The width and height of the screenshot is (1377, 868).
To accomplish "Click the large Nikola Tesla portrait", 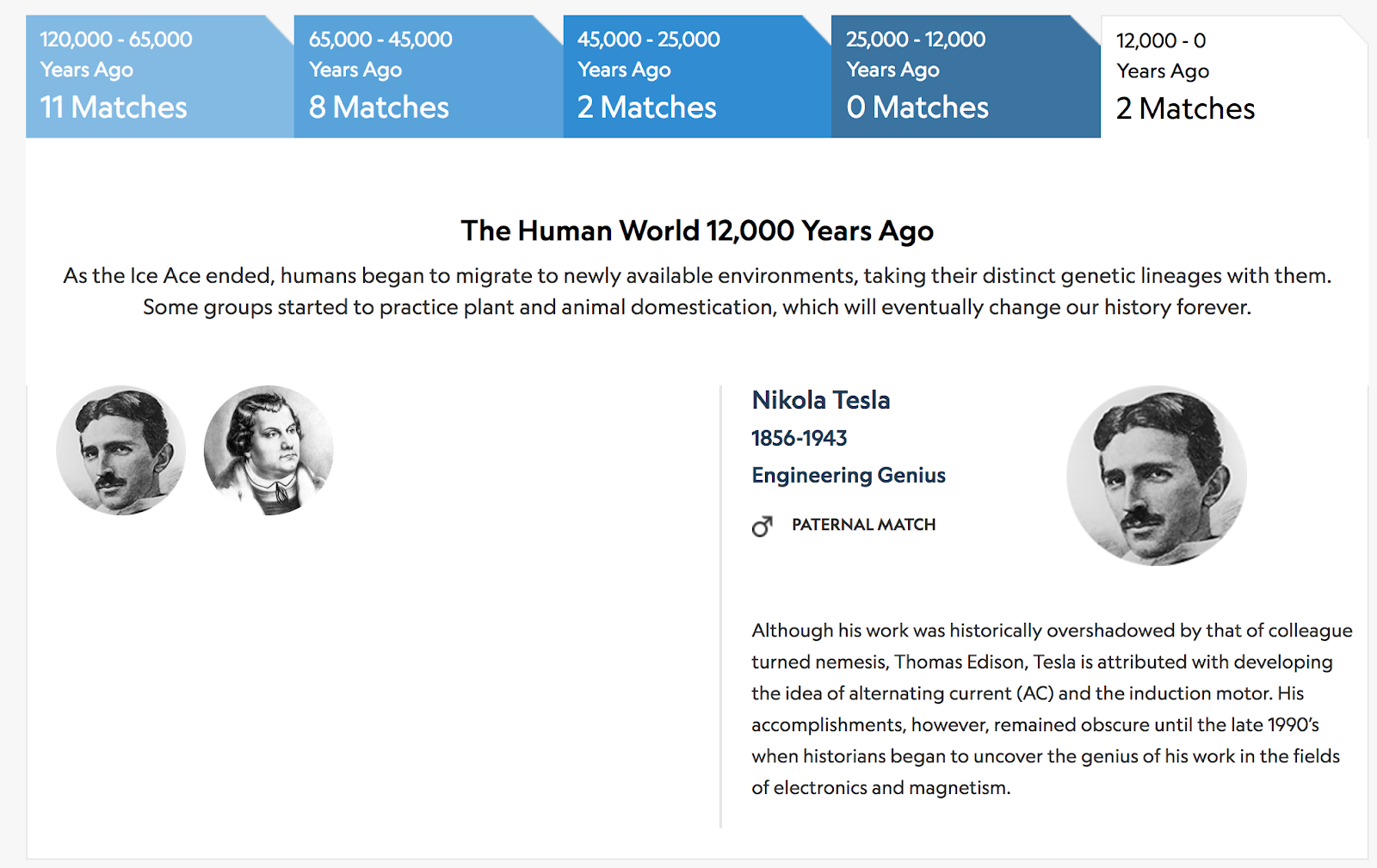I will click(x=1157, y=475).
